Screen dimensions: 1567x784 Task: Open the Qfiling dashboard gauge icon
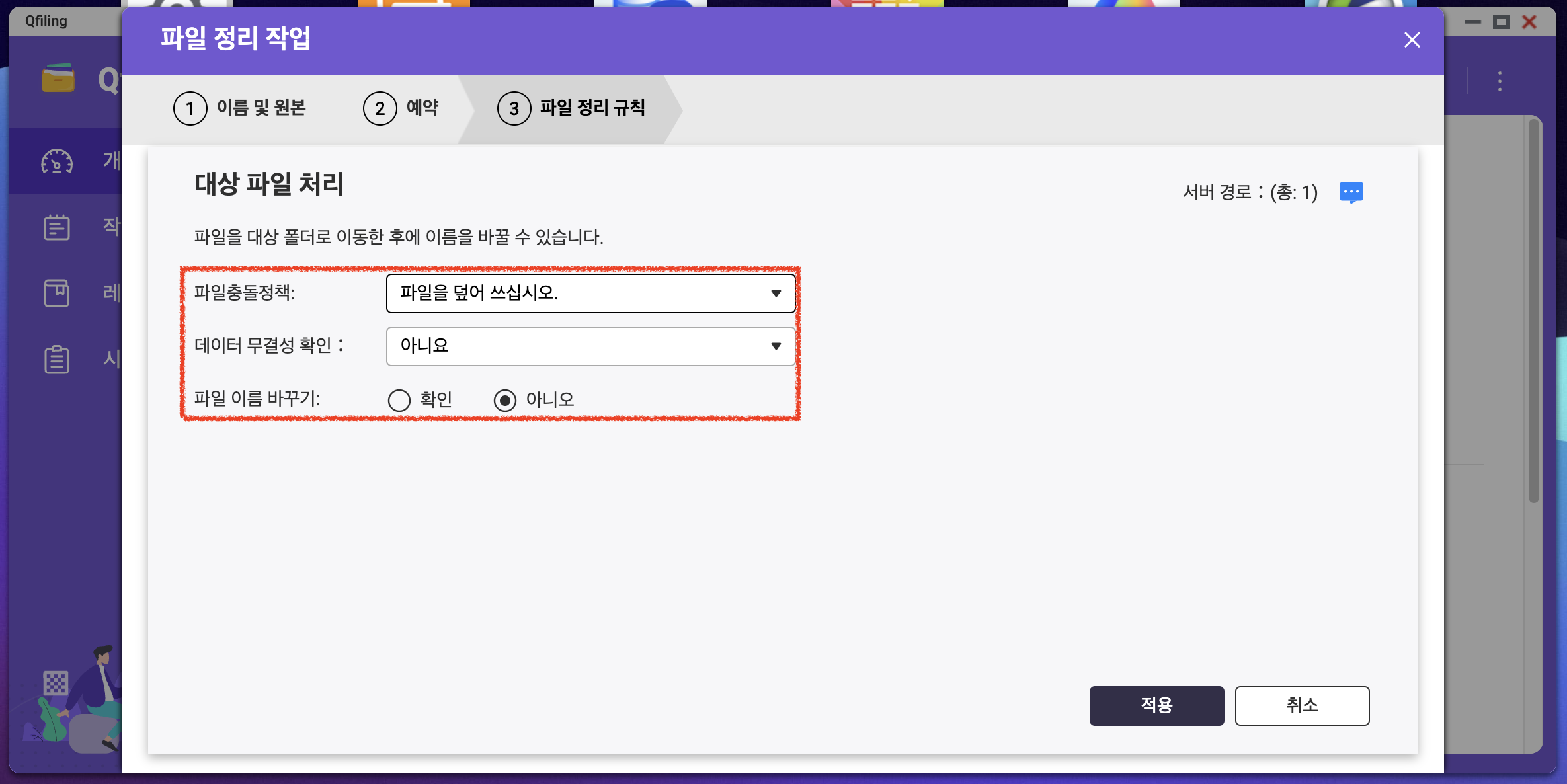(57, 161)
